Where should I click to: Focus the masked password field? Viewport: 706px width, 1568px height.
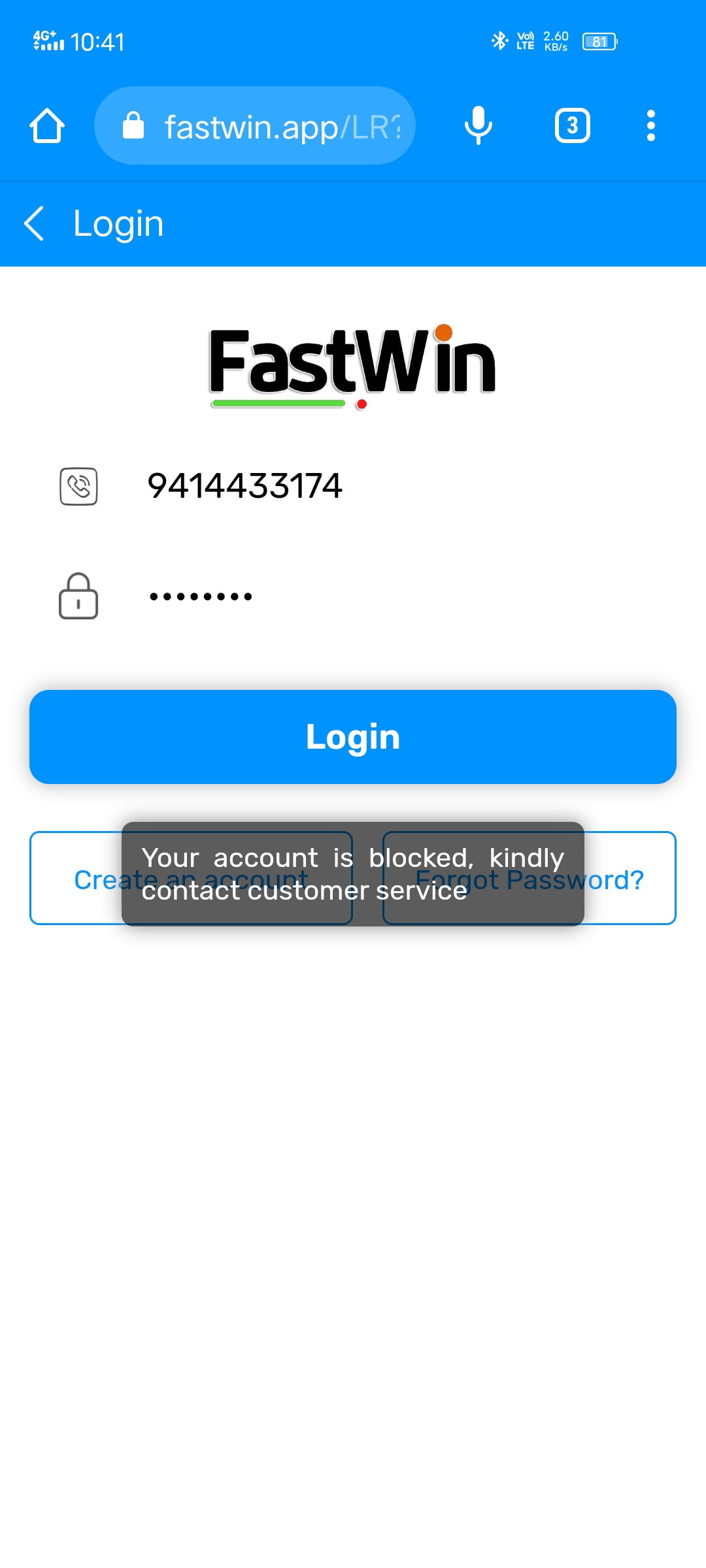[x=392, y=596]
